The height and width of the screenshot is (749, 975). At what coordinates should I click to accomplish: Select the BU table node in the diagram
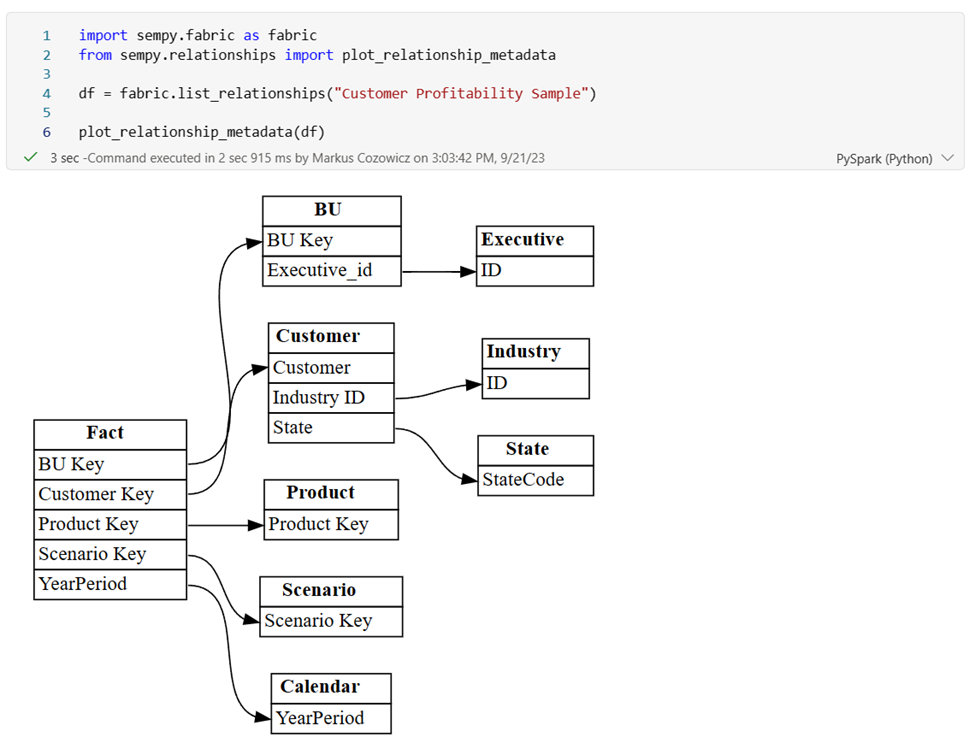click(330, 210)
